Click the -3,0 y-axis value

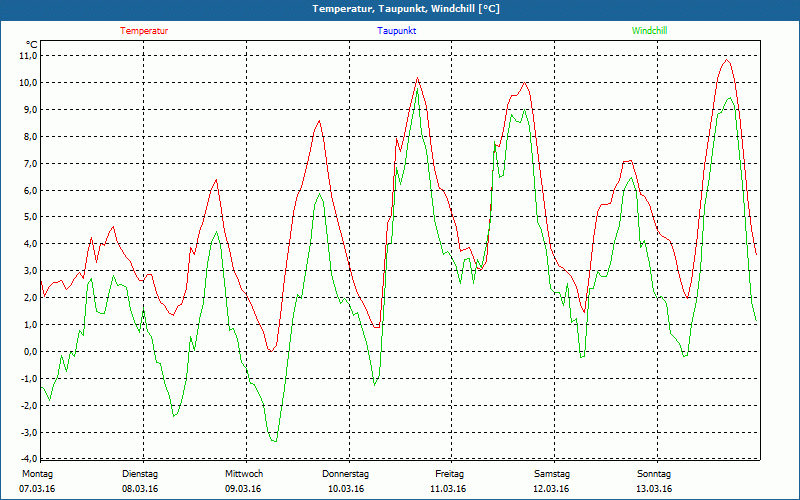(x=29, y=433)
